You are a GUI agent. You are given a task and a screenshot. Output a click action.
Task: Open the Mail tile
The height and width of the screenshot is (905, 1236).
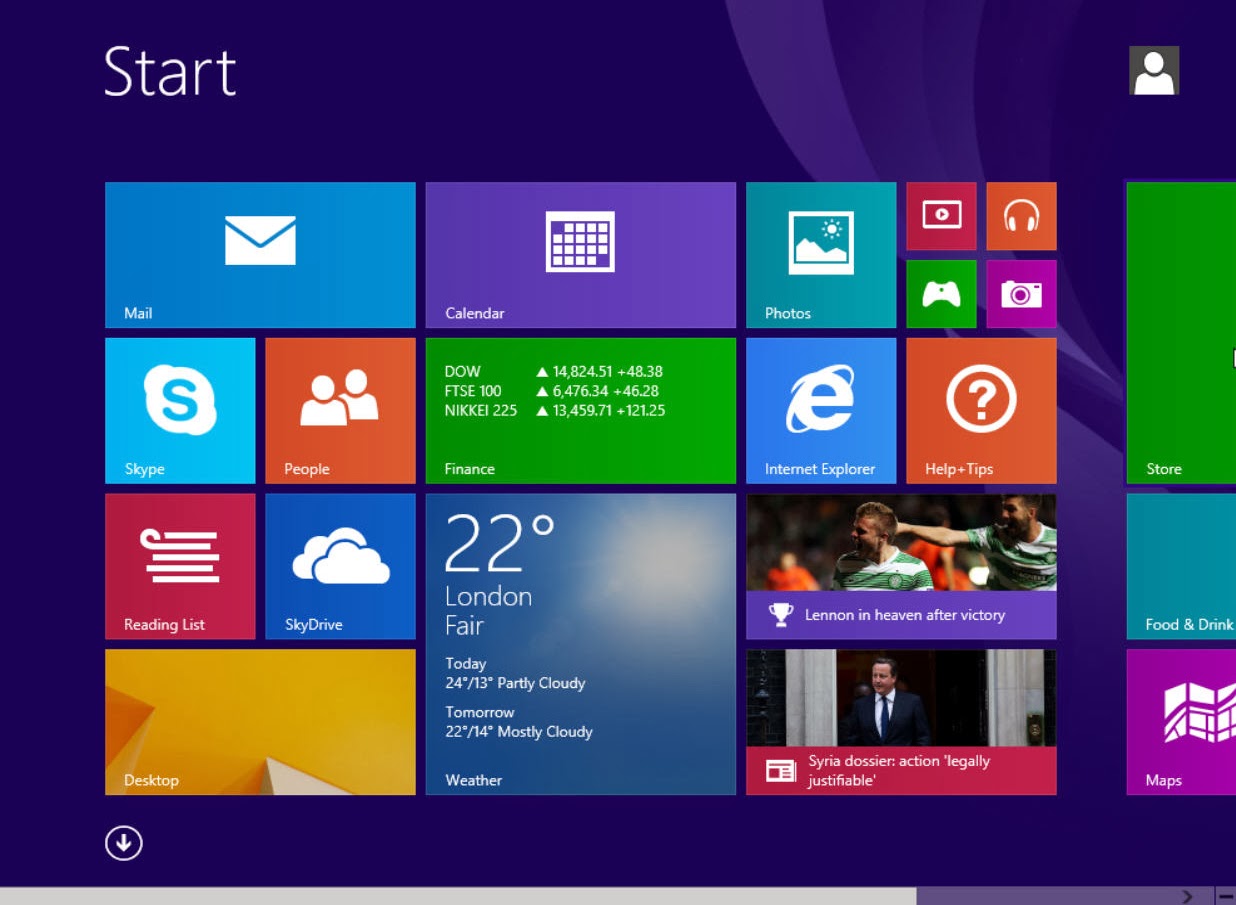pyautogui.click(x=260, y=255)
